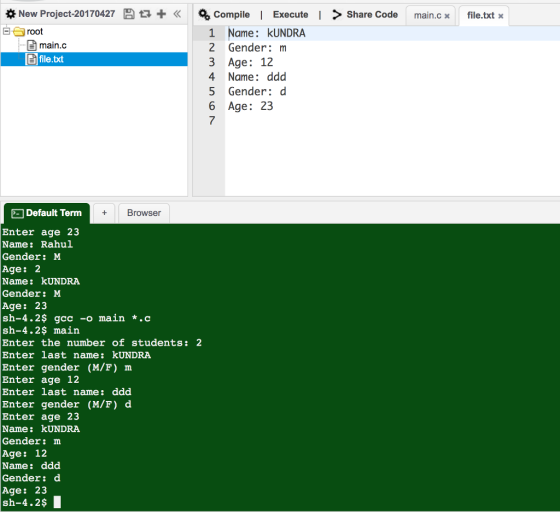Collapse the sidebar with double chevron icon

(177, 14)
